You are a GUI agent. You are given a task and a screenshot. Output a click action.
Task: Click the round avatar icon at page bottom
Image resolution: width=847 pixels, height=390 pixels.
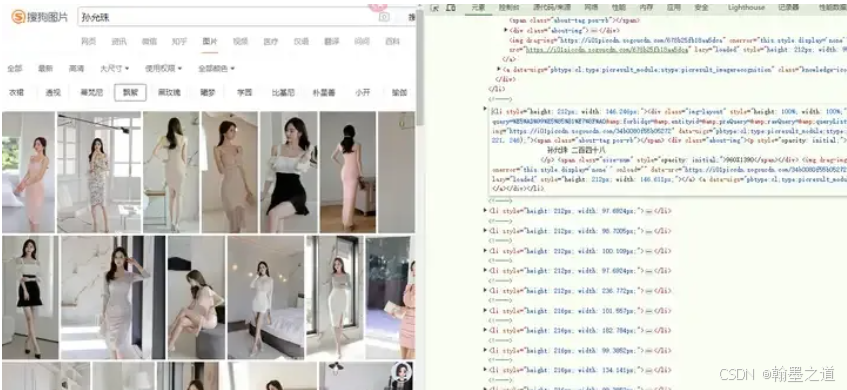[x=401, y=372]
